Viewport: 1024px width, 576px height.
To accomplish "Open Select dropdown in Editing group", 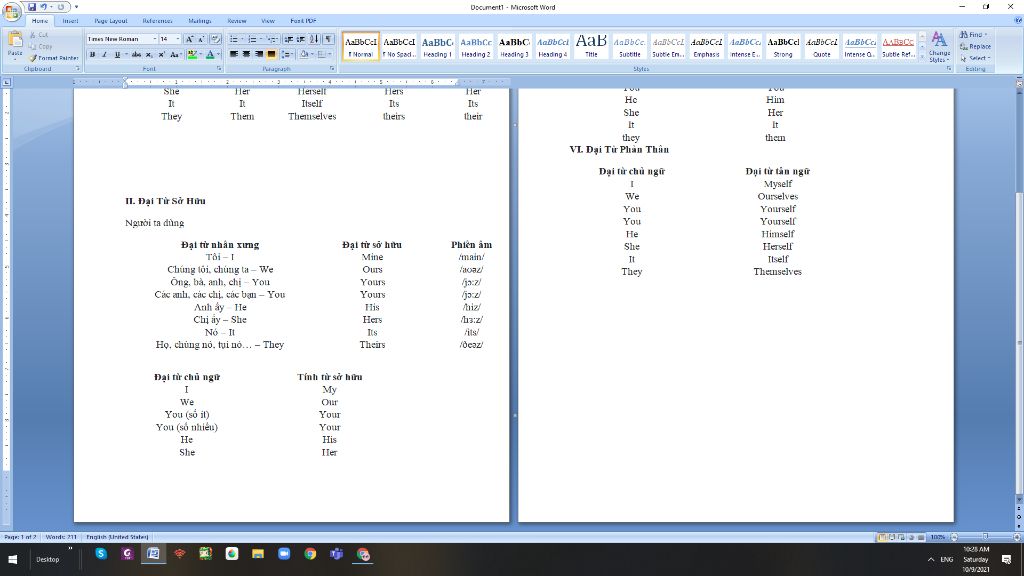I will (975, 58).
